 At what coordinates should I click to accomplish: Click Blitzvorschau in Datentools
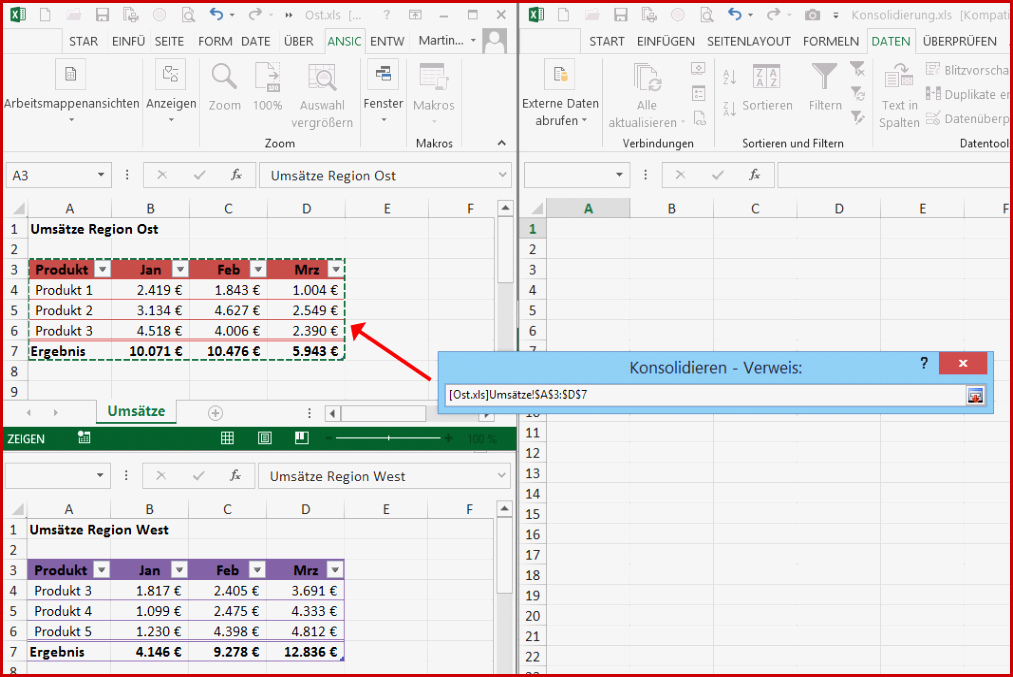click(967, 70)
